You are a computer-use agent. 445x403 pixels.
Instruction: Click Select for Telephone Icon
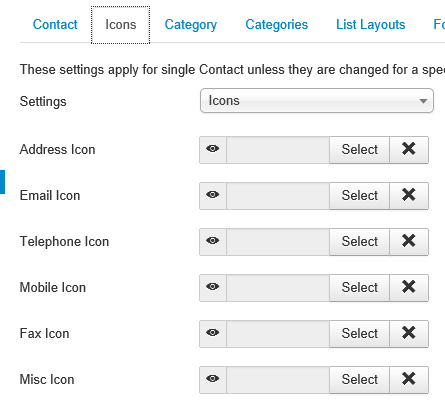pos(360,242)
